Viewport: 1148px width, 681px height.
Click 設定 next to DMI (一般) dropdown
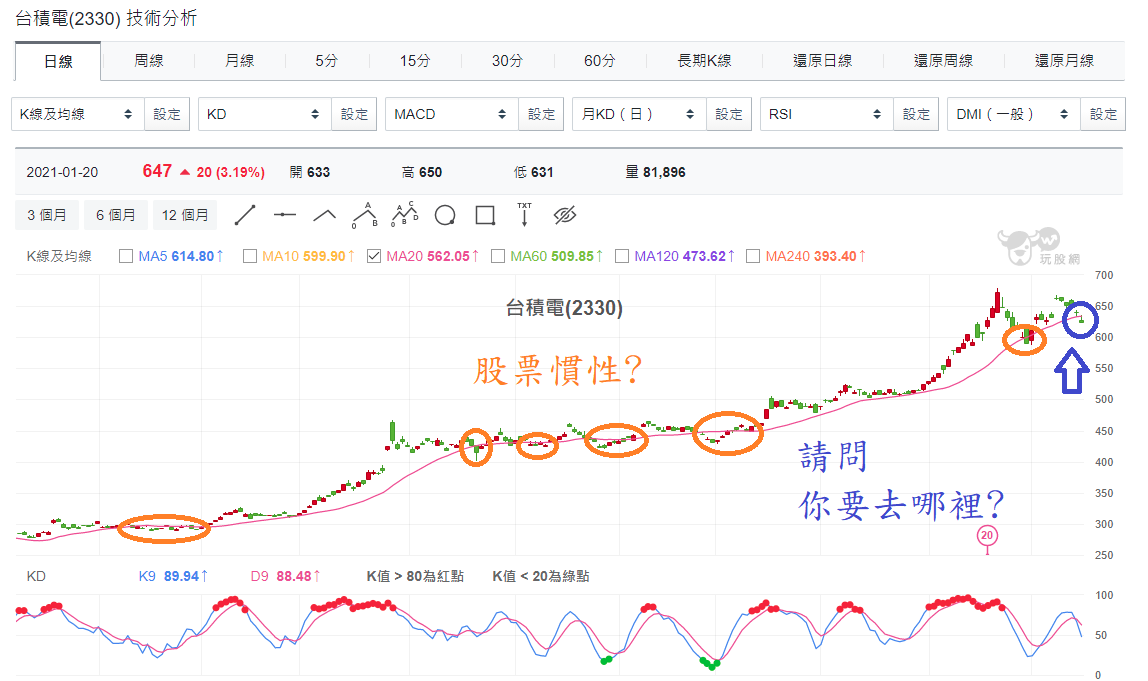1103,114
